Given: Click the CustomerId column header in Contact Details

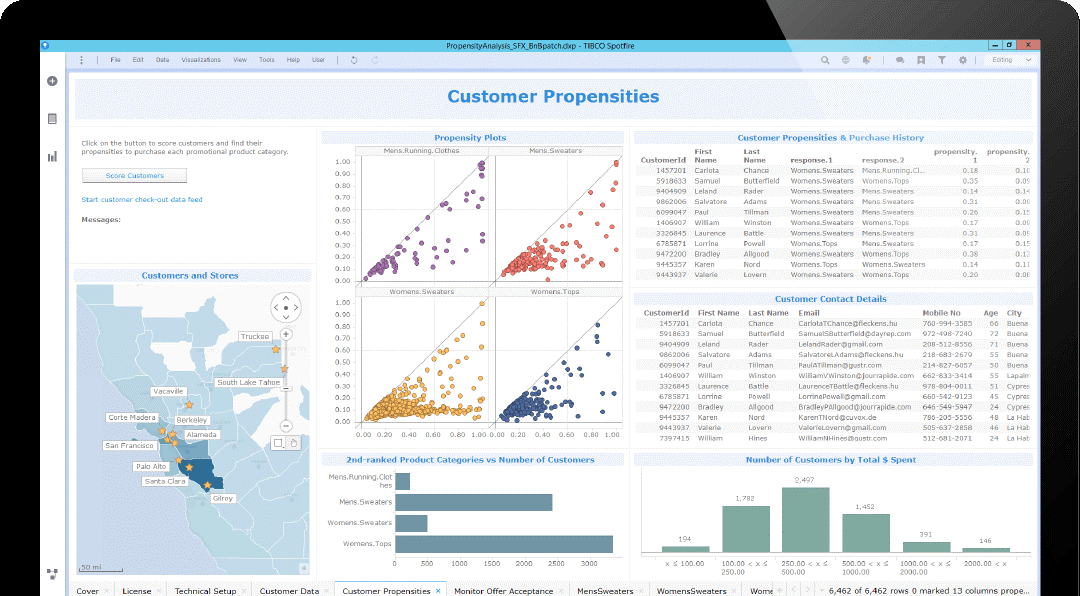Looking at the screenshot, I should [666, 313].
